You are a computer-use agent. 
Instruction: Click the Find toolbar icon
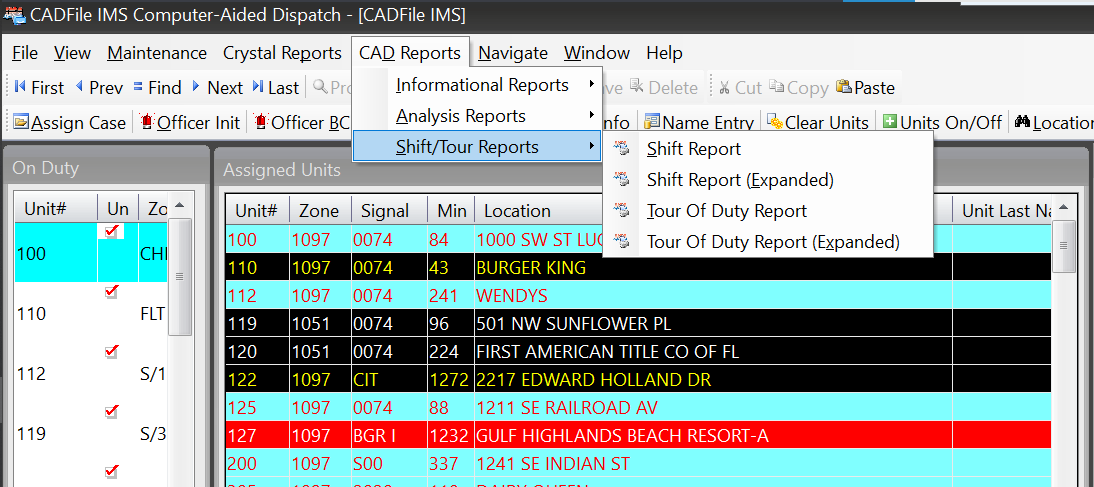[x=139, y=88]
